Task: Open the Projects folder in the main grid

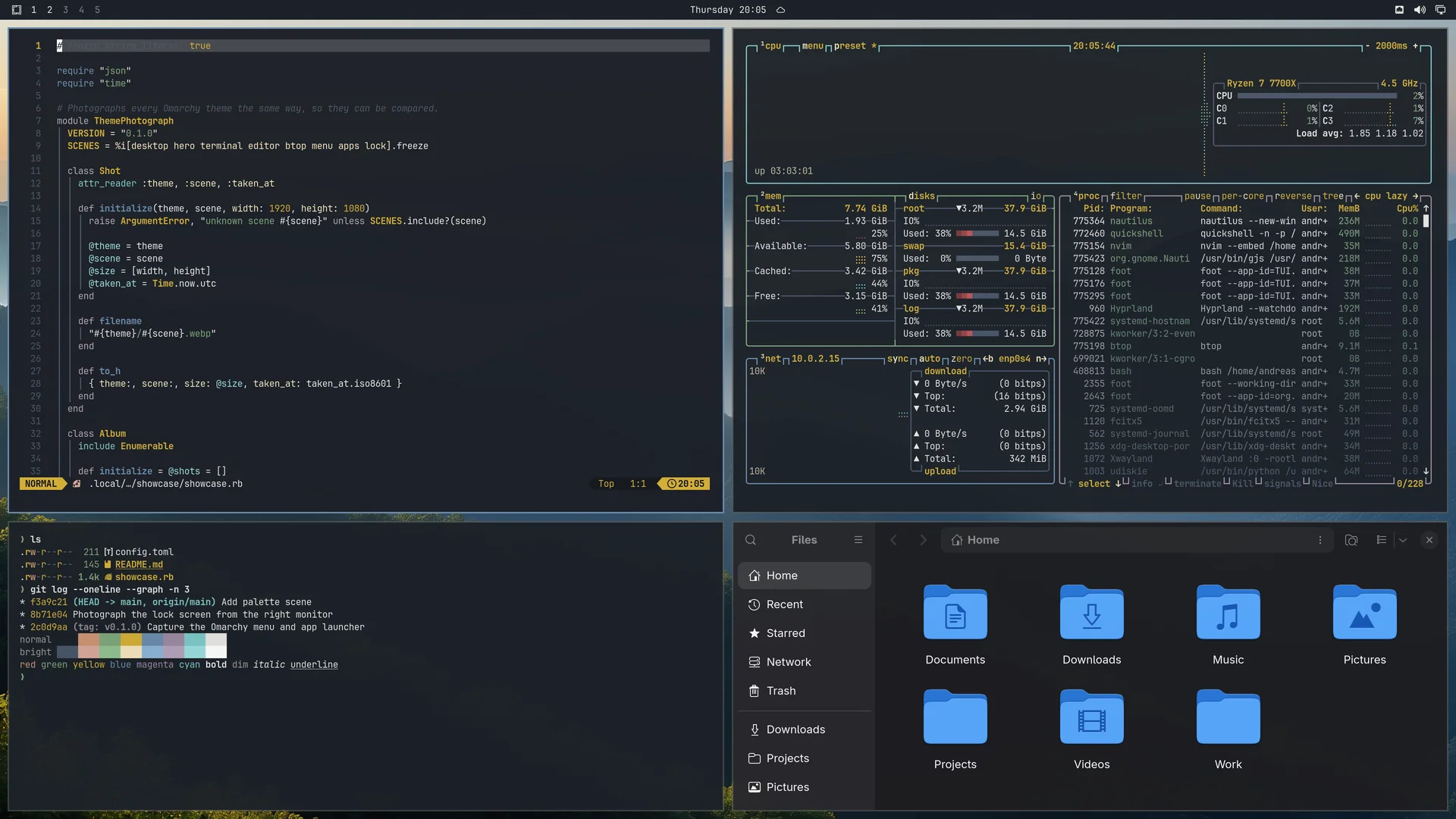Action: pos(955,730)
